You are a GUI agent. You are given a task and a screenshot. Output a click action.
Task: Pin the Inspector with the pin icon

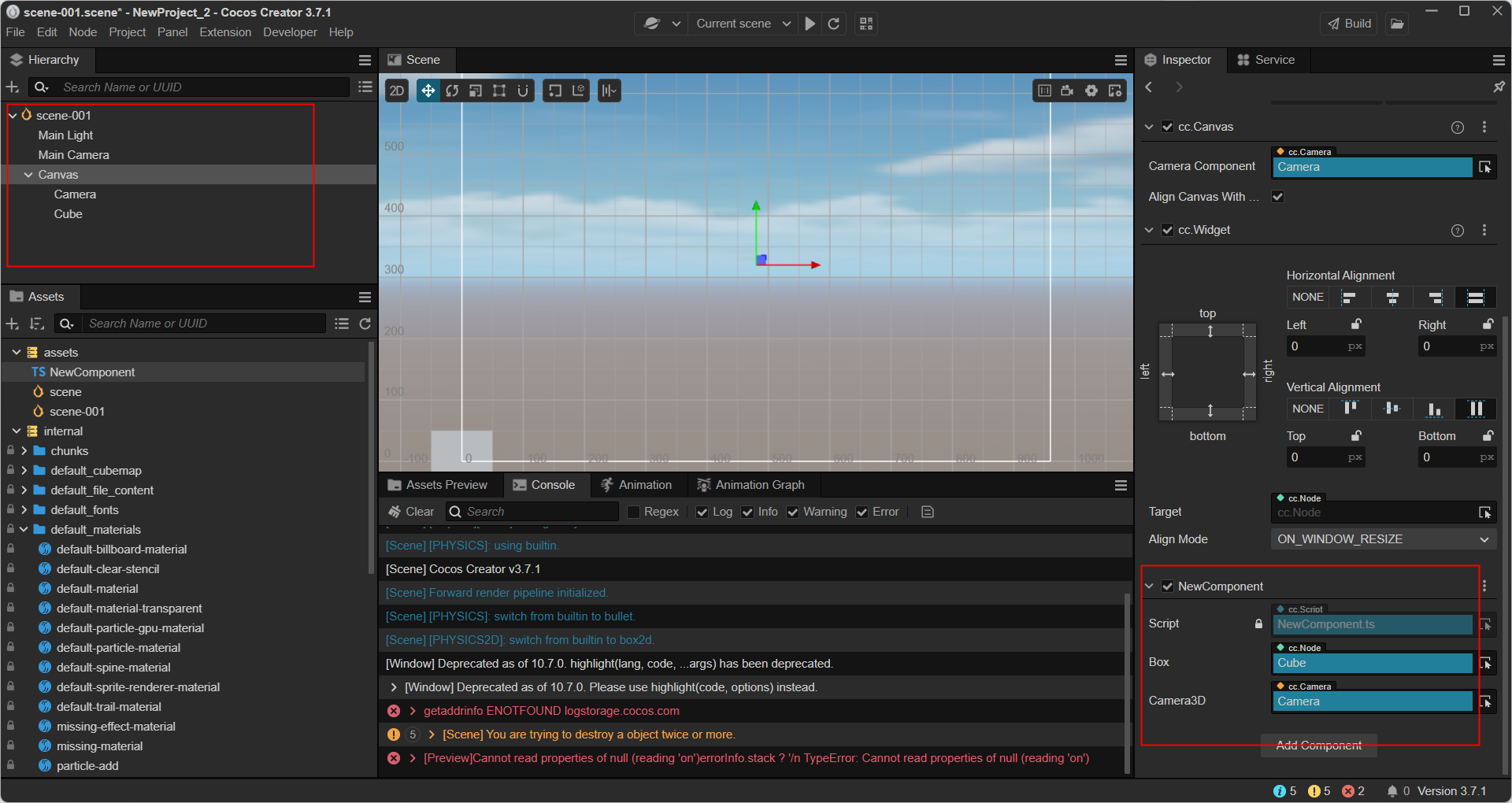pyautogui.click(x=1499, y=87)
